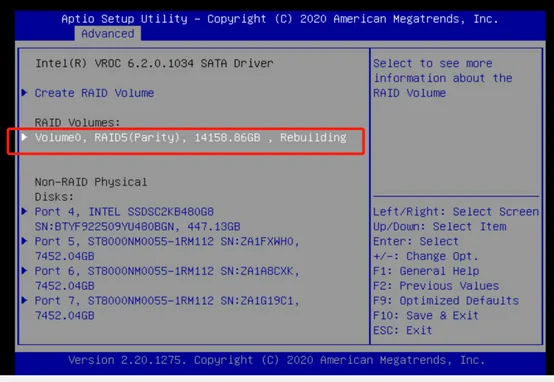Select Create RAID Volume entry
The image size is (554, 382).
tap(94, 93)
